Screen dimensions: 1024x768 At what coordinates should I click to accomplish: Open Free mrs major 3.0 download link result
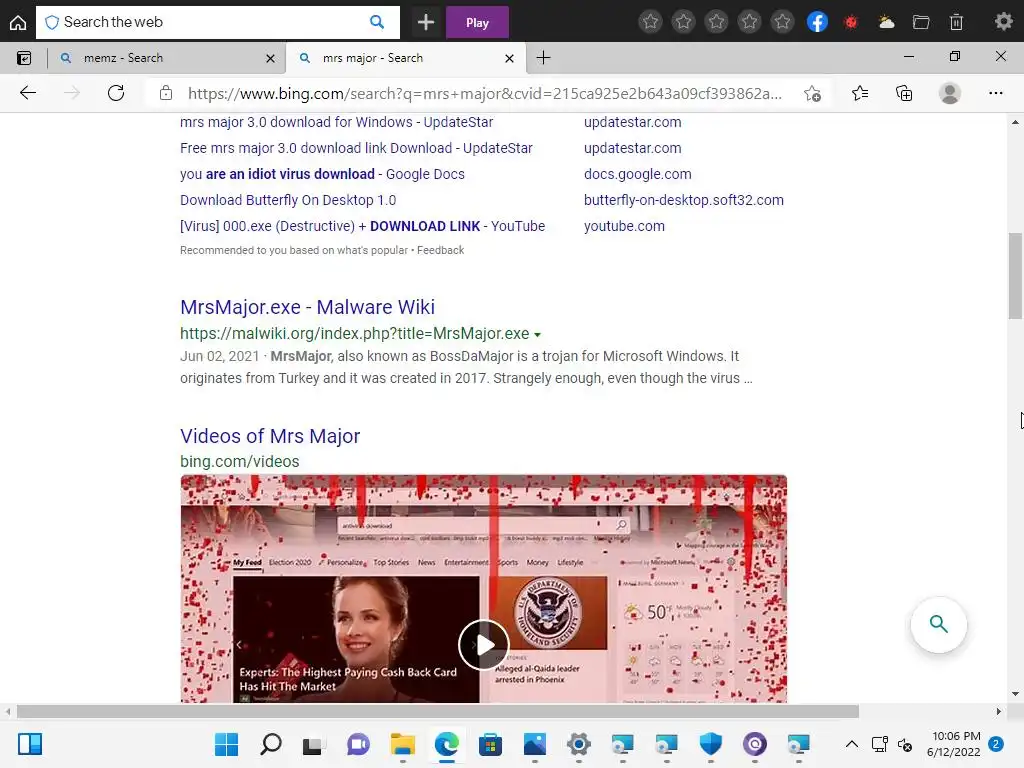click(356, 148)
